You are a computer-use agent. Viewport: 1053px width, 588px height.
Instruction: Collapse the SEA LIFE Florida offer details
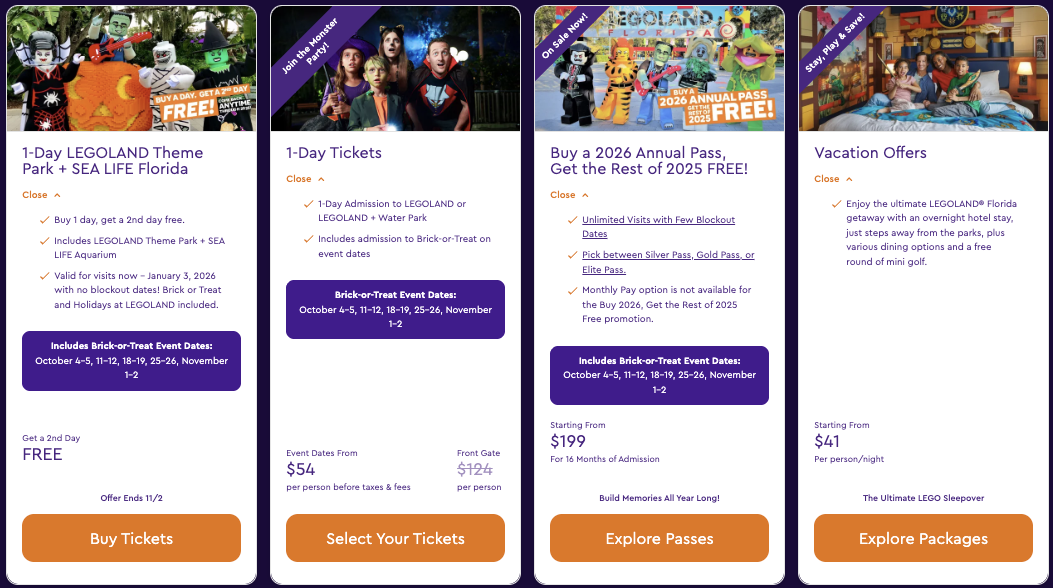click(42, 195)
